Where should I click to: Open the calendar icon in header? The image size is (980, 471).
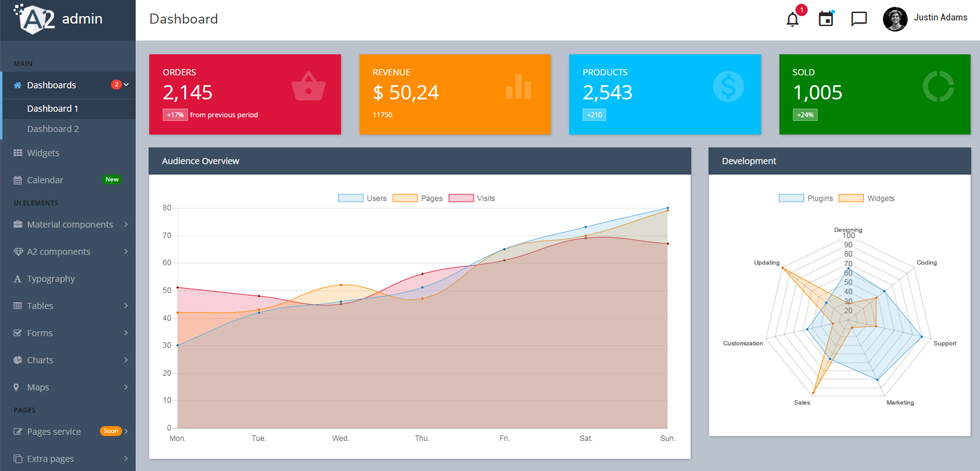point(826,19)
